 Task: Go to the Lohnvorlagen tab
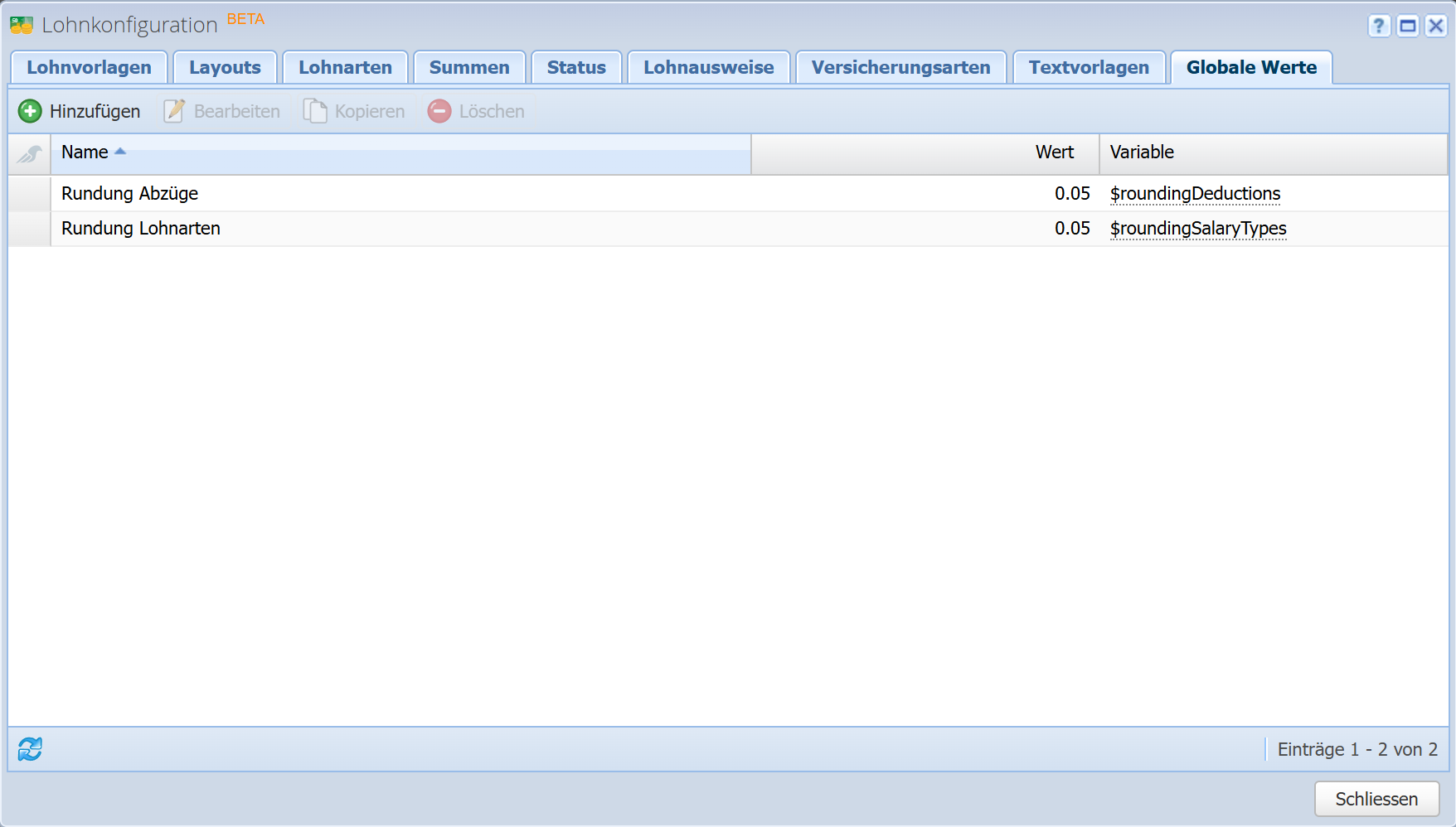(89, 68)
